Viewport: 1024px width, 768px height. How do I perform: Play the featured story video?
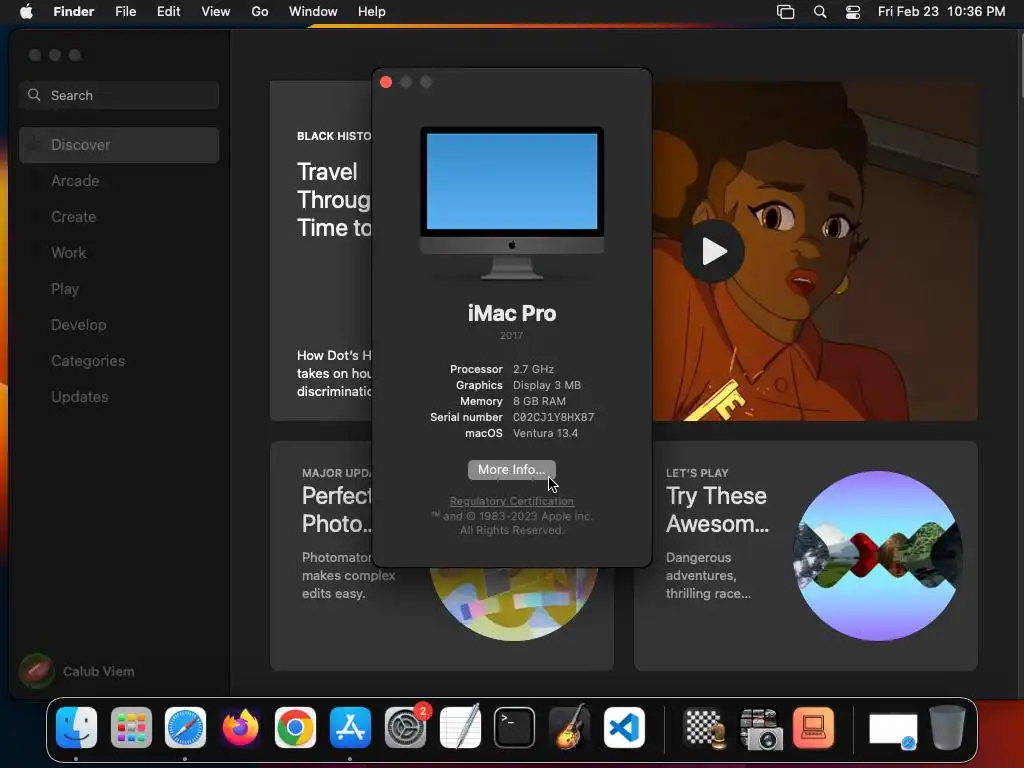pos(712,251)
